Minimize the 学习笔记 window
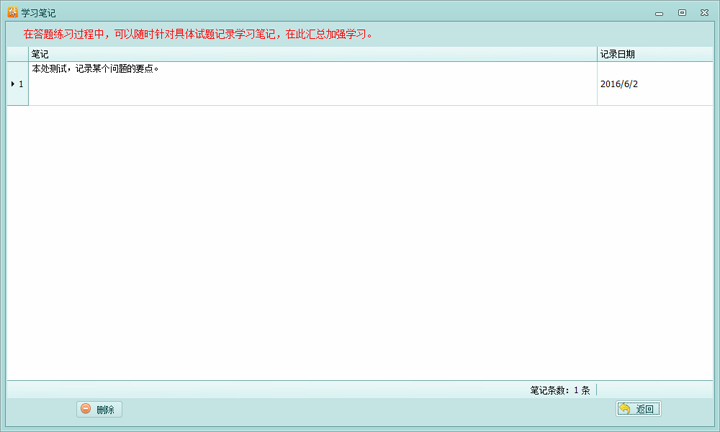Image resolution: width=720 pixels, height=432 pixels. (x=661, y=12)
